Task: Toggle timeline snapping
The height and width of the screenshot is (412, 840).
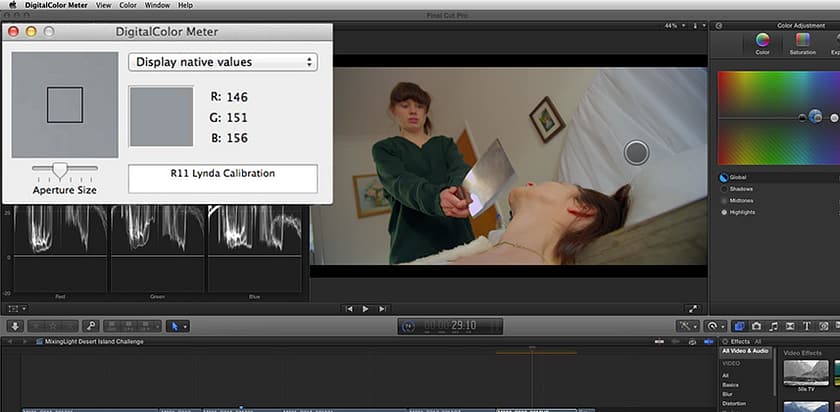Action: click(x=709, y=341)
